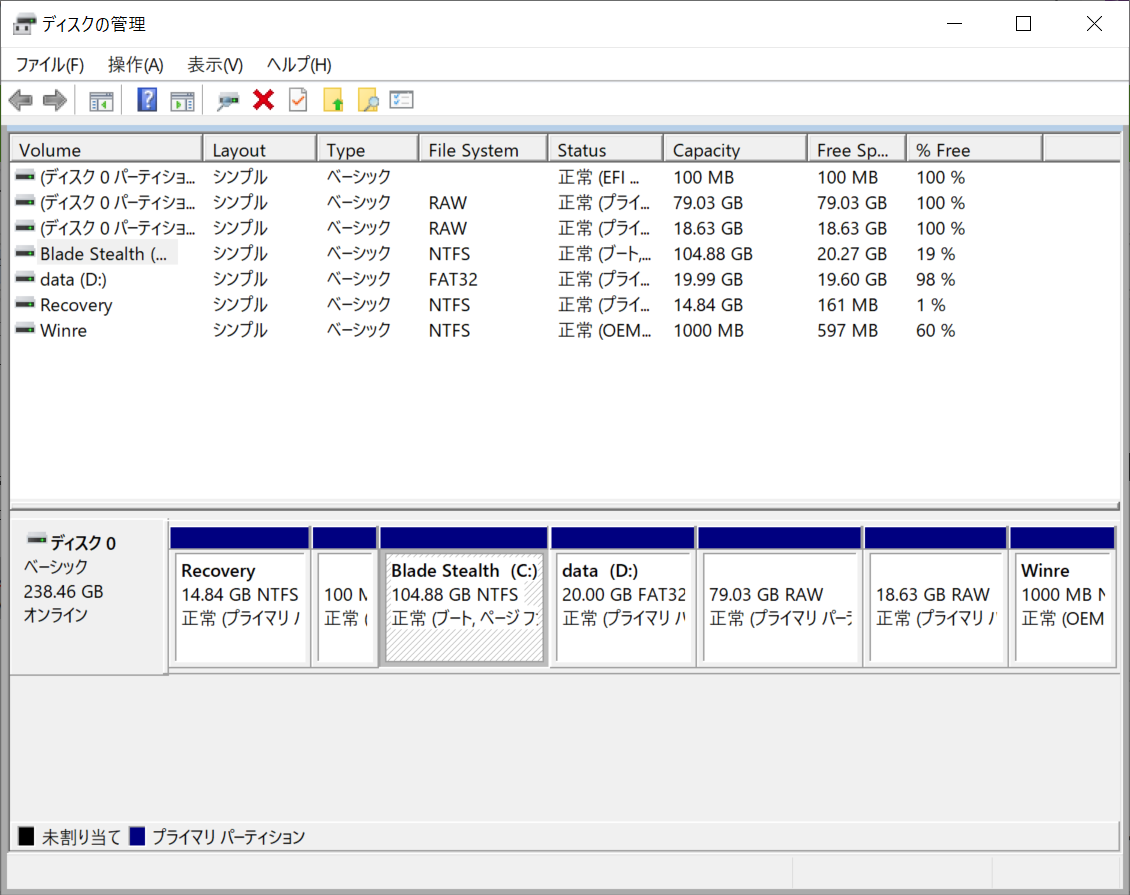Click the yellow folder with magnifier icon

click(x=368, y=99)
